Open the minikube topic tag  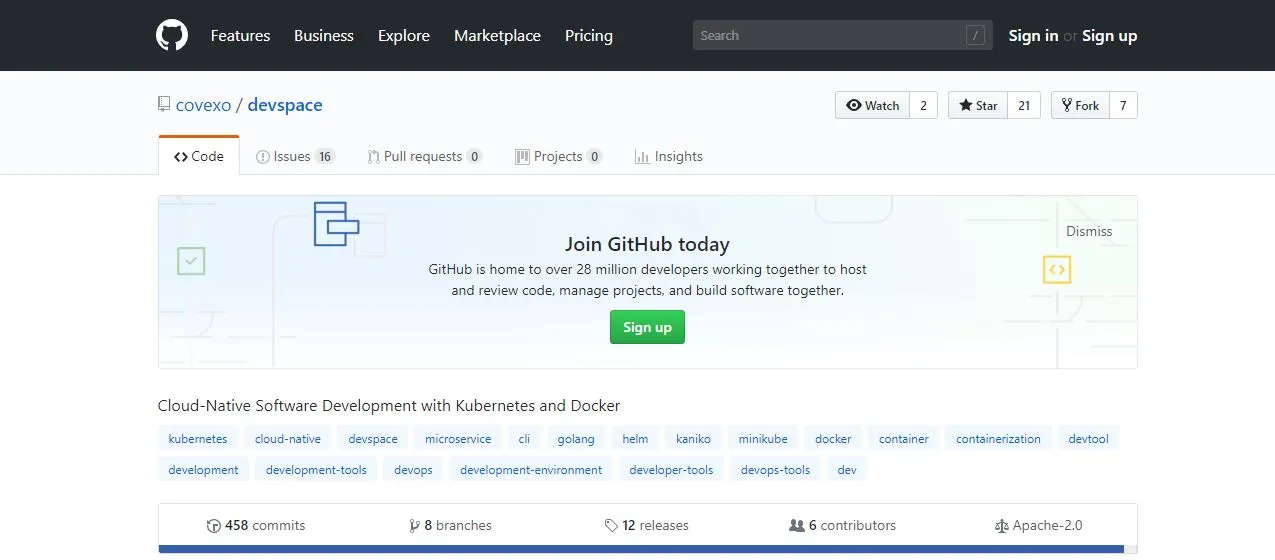[x=763, y=438]
